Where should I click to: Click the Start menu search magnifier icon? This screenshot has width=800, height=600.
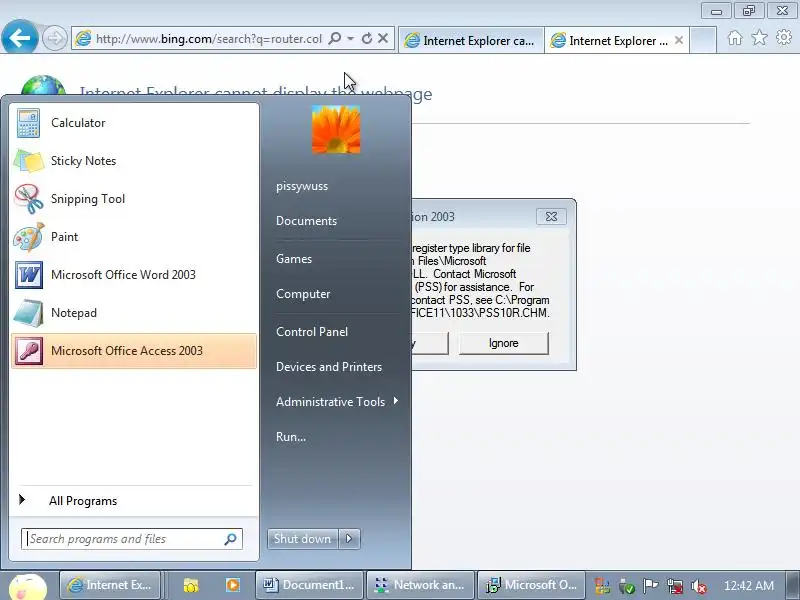[231, 539]
